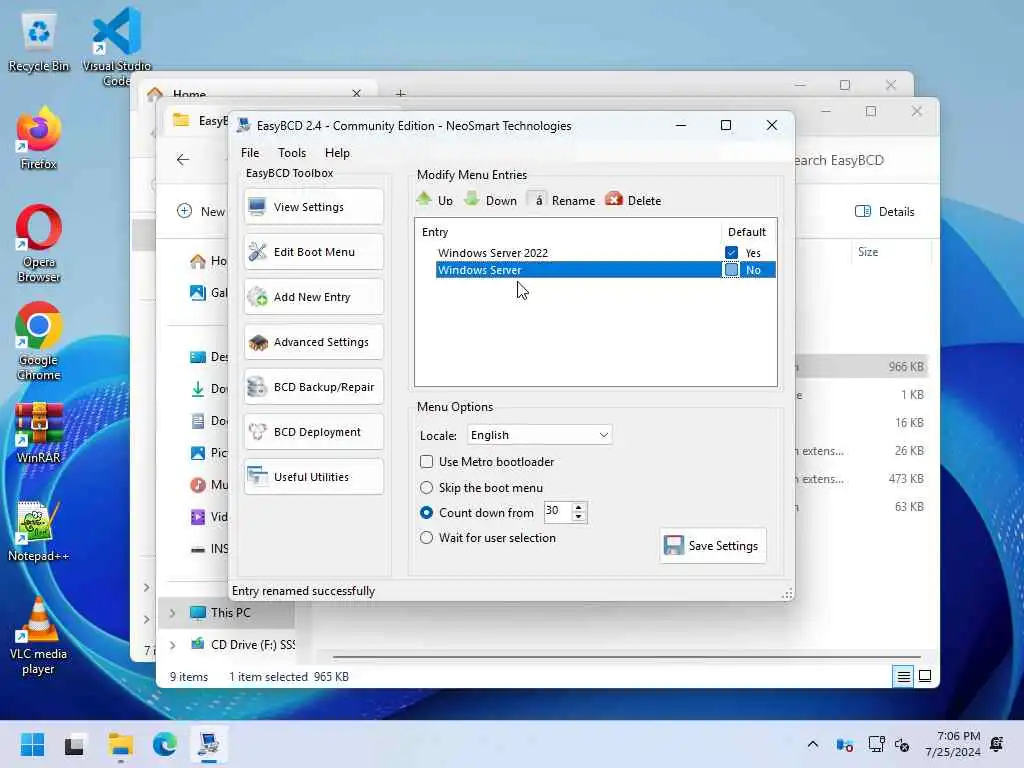The width and height of the screenshot is (1024, 768).
Task: Uncheck default for Windows Server 2022
Action: tap(731, 253)
